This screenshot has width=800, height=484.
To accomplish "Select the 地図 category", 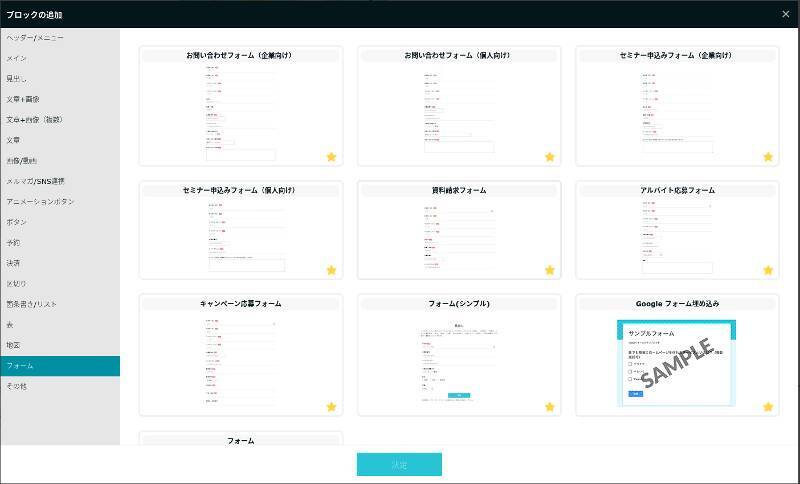I will (13, 345).
